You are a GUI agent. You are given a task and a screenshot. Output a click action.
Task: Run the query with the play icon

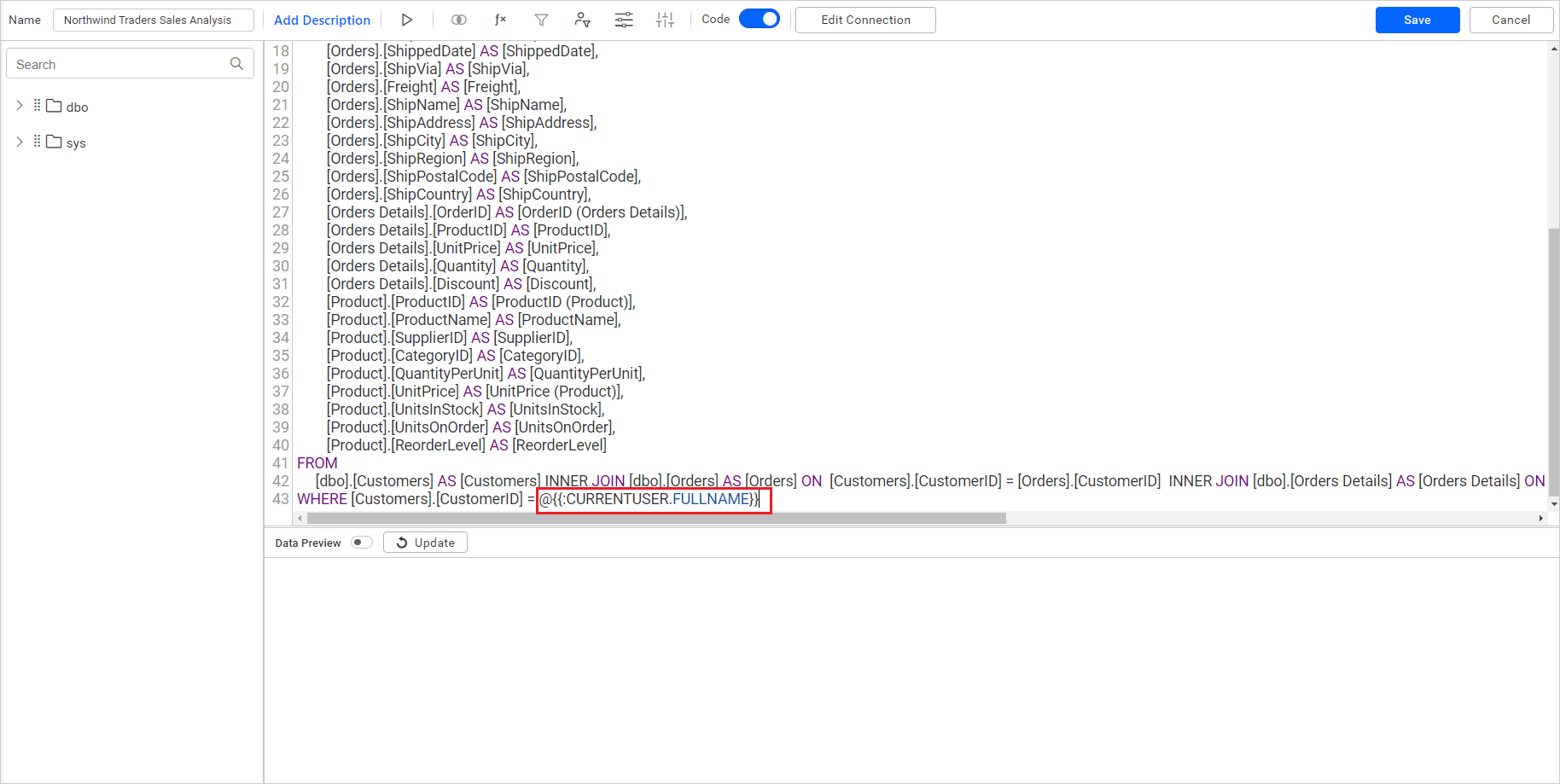(407, 19)
